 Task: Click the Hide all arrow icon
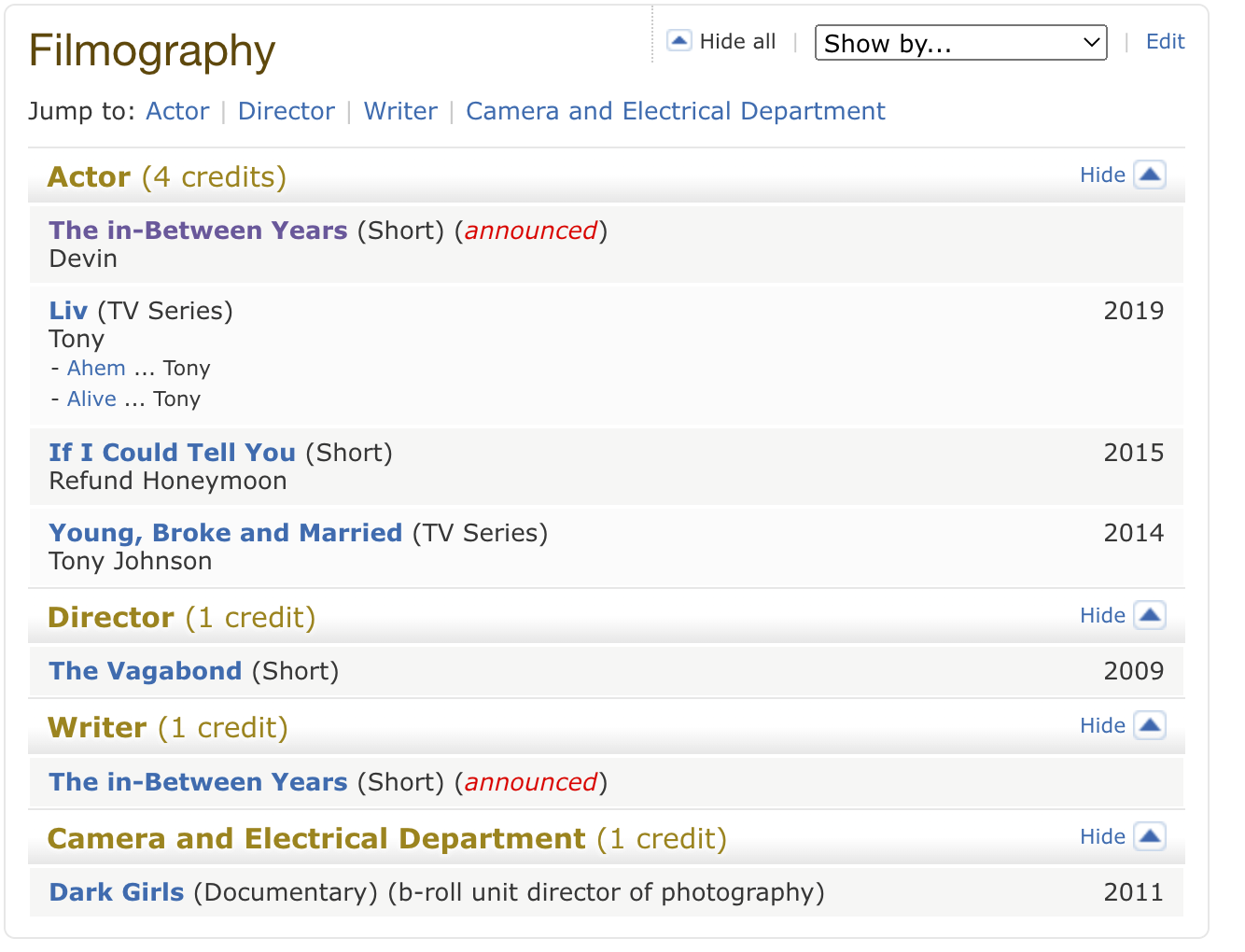[x=679, y=41]
